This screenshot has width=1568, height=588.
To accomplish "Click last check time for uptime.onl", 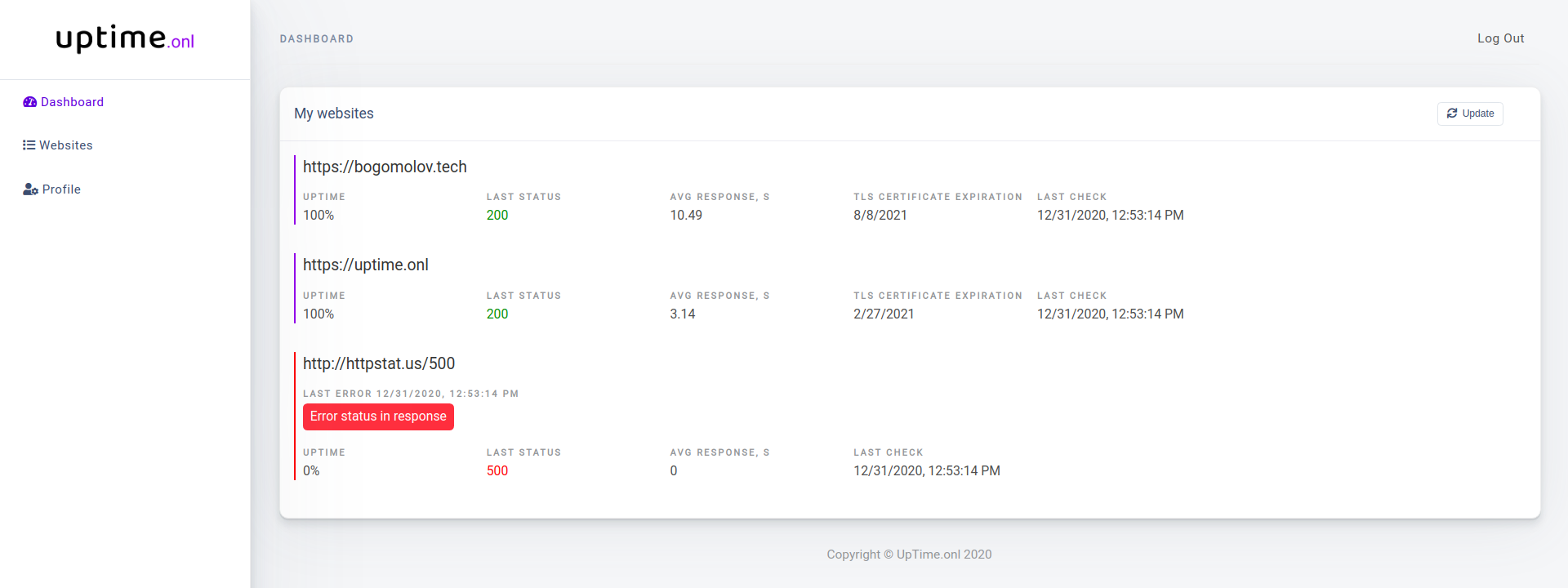I will pyautogui.click(x=1111, y=314).
